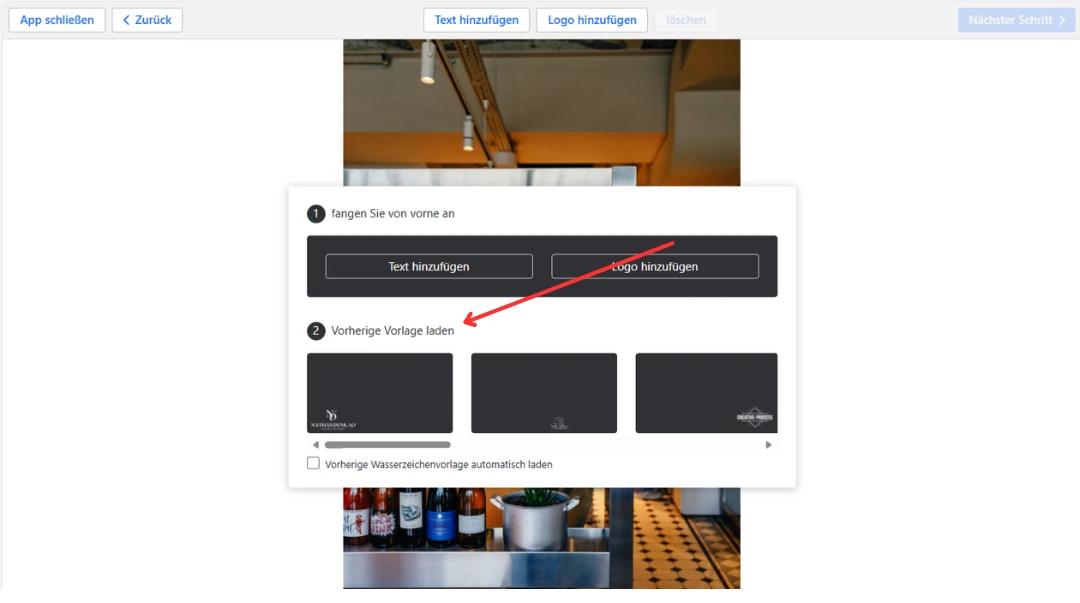Click the 'Vorherige Vorlage laden' heading
Image resolution: width=1080 pixels, height=603 pixels.
point(392,331)
